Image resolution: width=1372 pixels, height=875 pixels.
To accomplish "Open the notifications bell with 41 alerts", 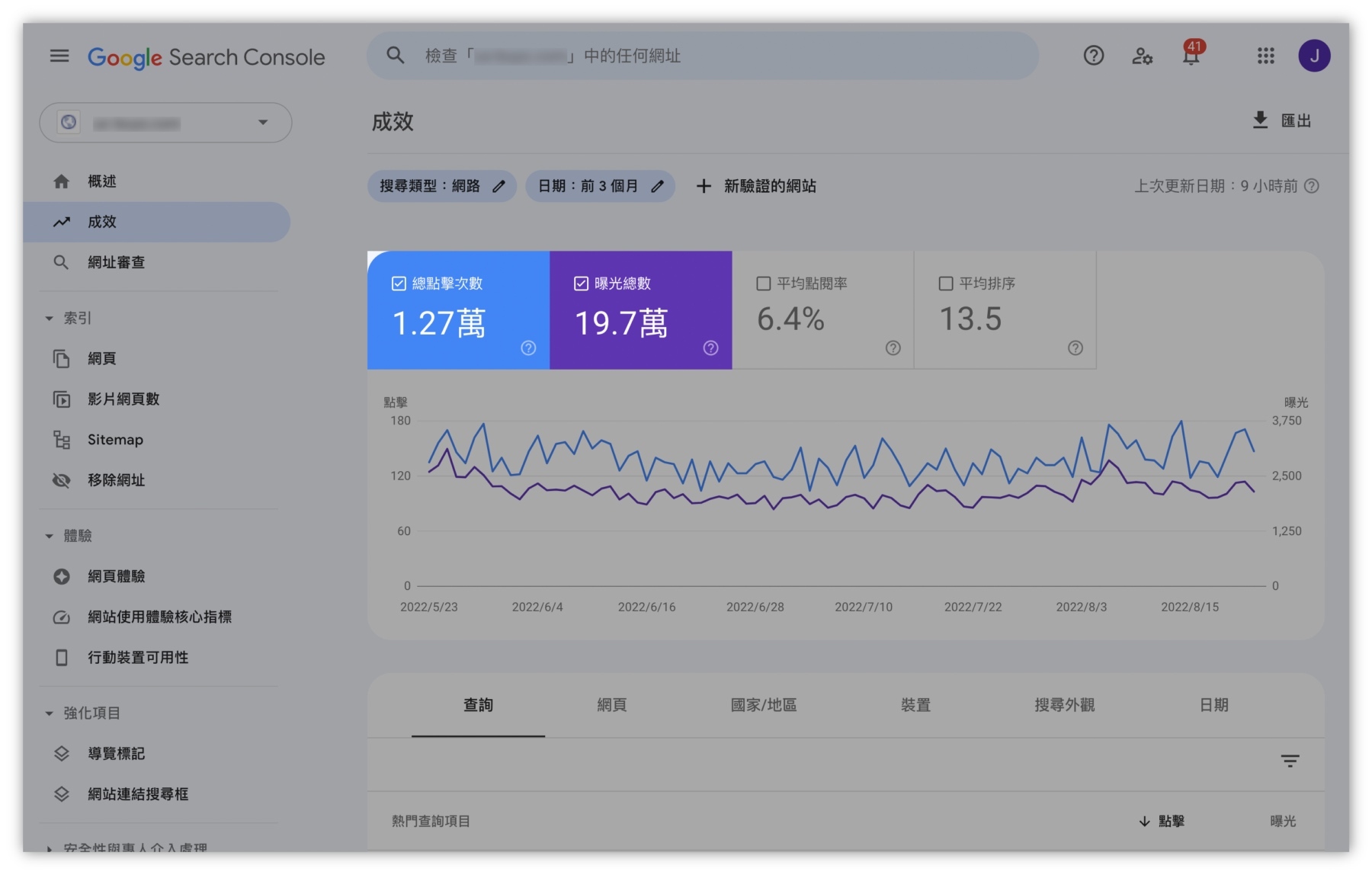I will point(1191,56).
